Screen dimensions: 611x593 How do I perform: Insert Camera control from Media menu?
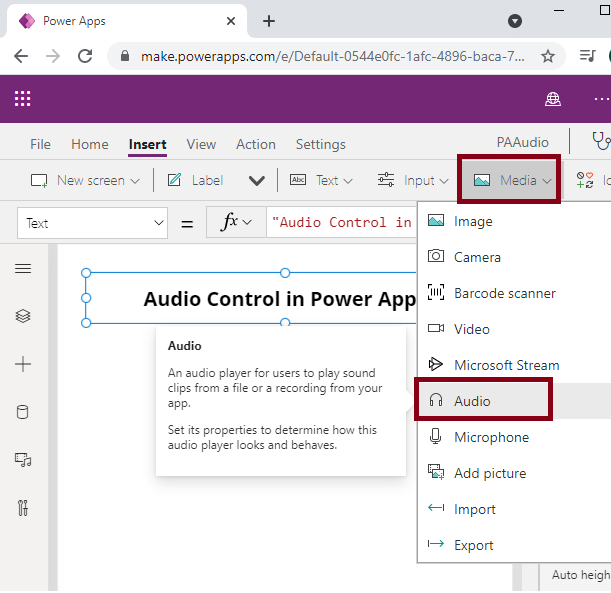(514, 257)
